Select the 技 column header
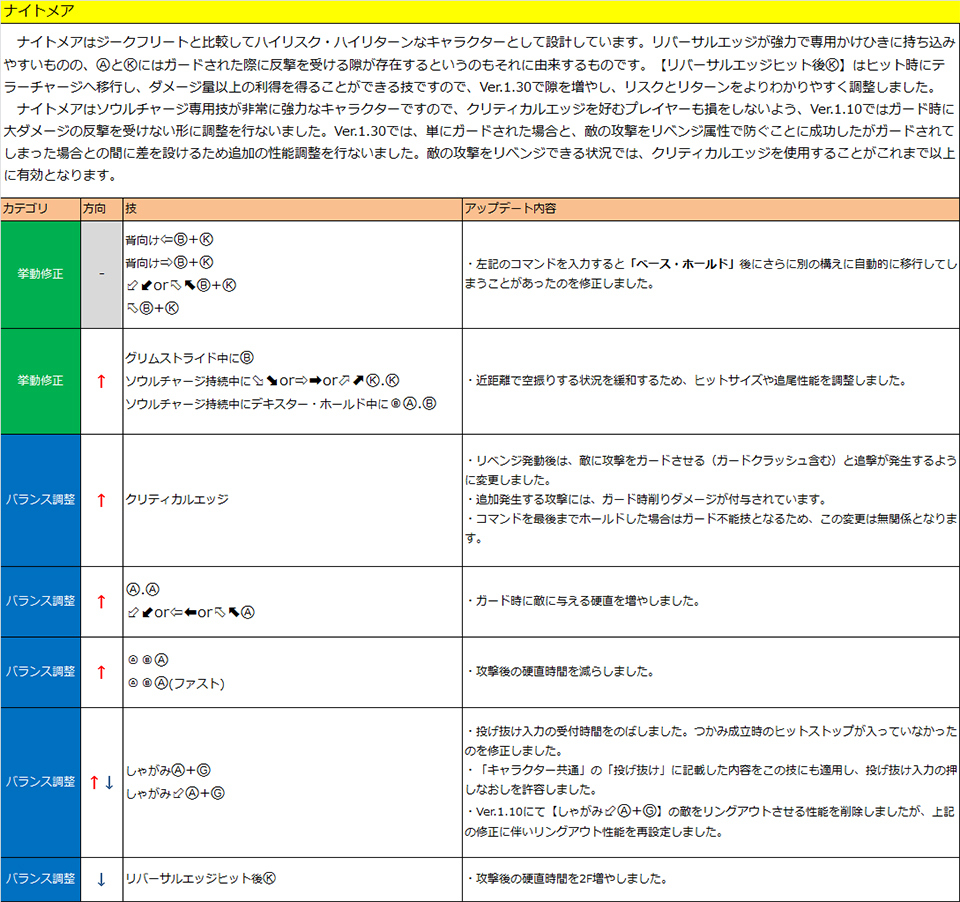 [131, 209]
